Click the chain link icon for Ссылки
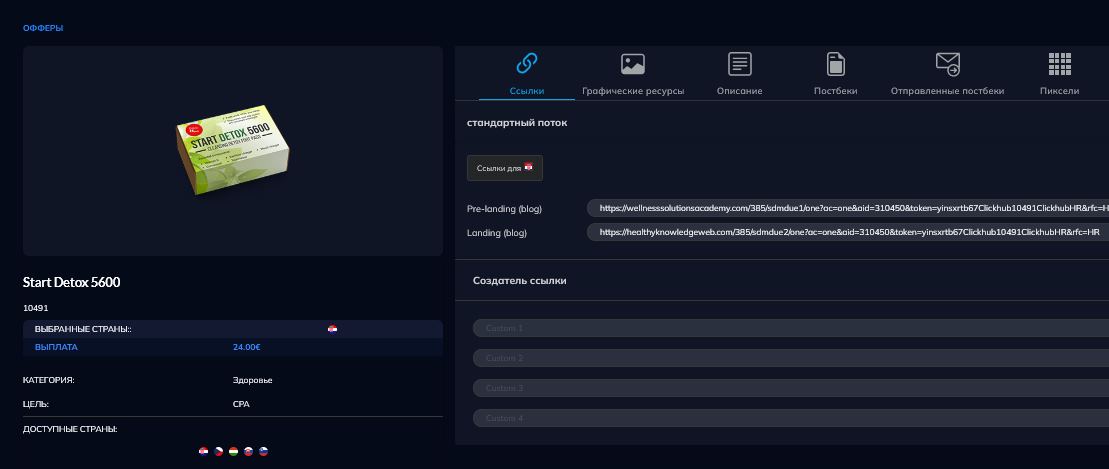 (x=526, y=64)
